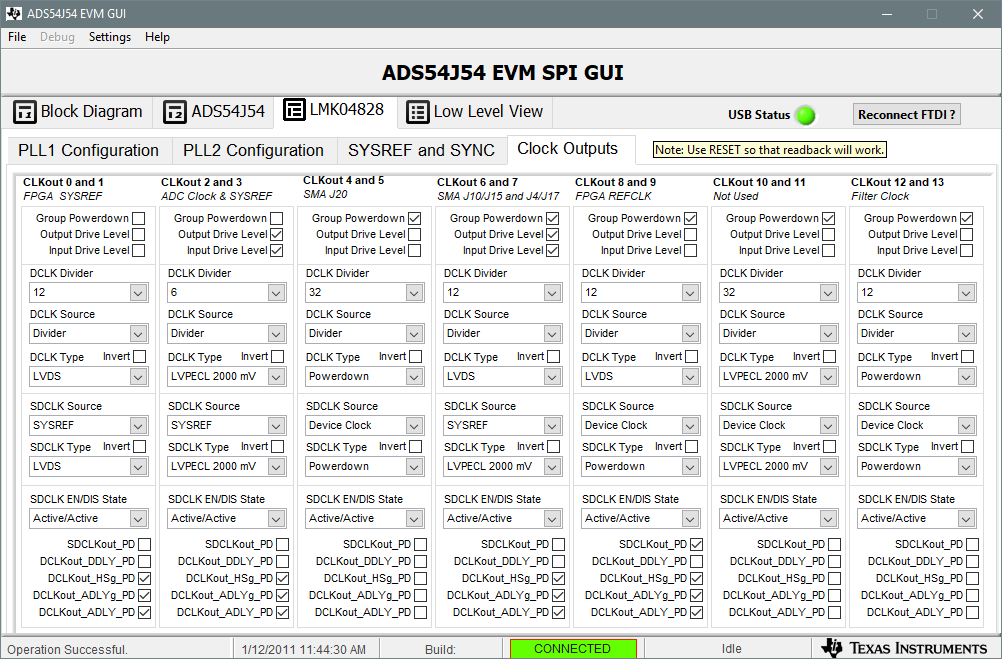
Task: Click the green CONNECTED status indicator
Action: 572,648
